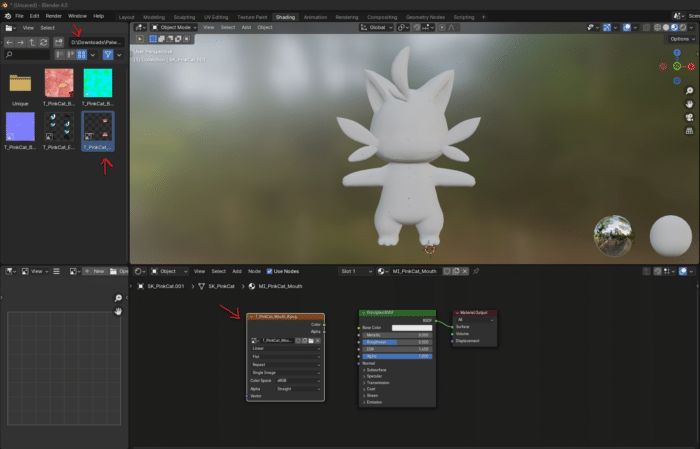700x449 pixels.
Task: Expand the Emission section in Principled BSDF
Action: 371,402
